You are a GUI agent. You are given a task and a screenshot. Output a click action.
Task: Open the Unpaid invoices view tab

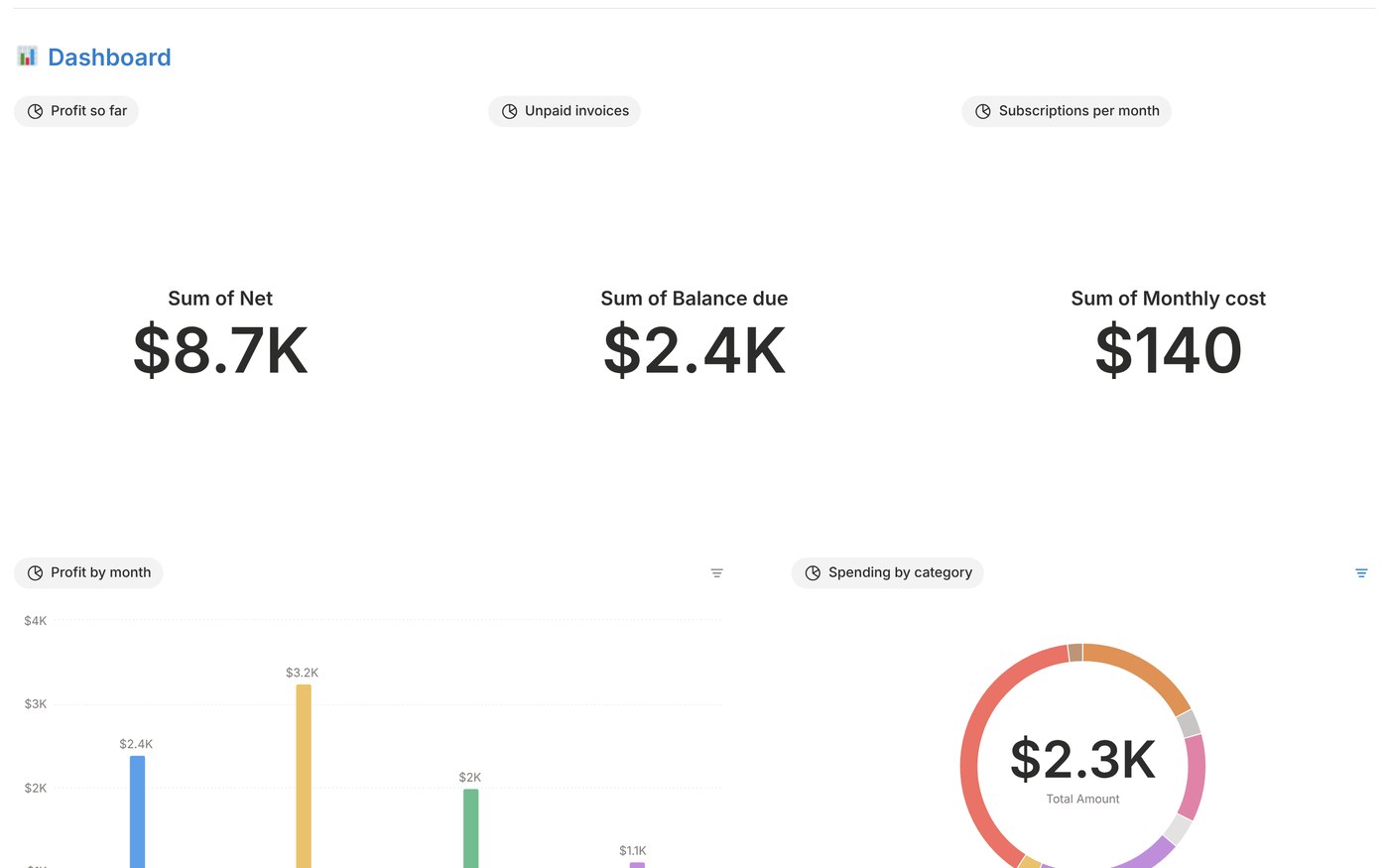tap(565, 111)
